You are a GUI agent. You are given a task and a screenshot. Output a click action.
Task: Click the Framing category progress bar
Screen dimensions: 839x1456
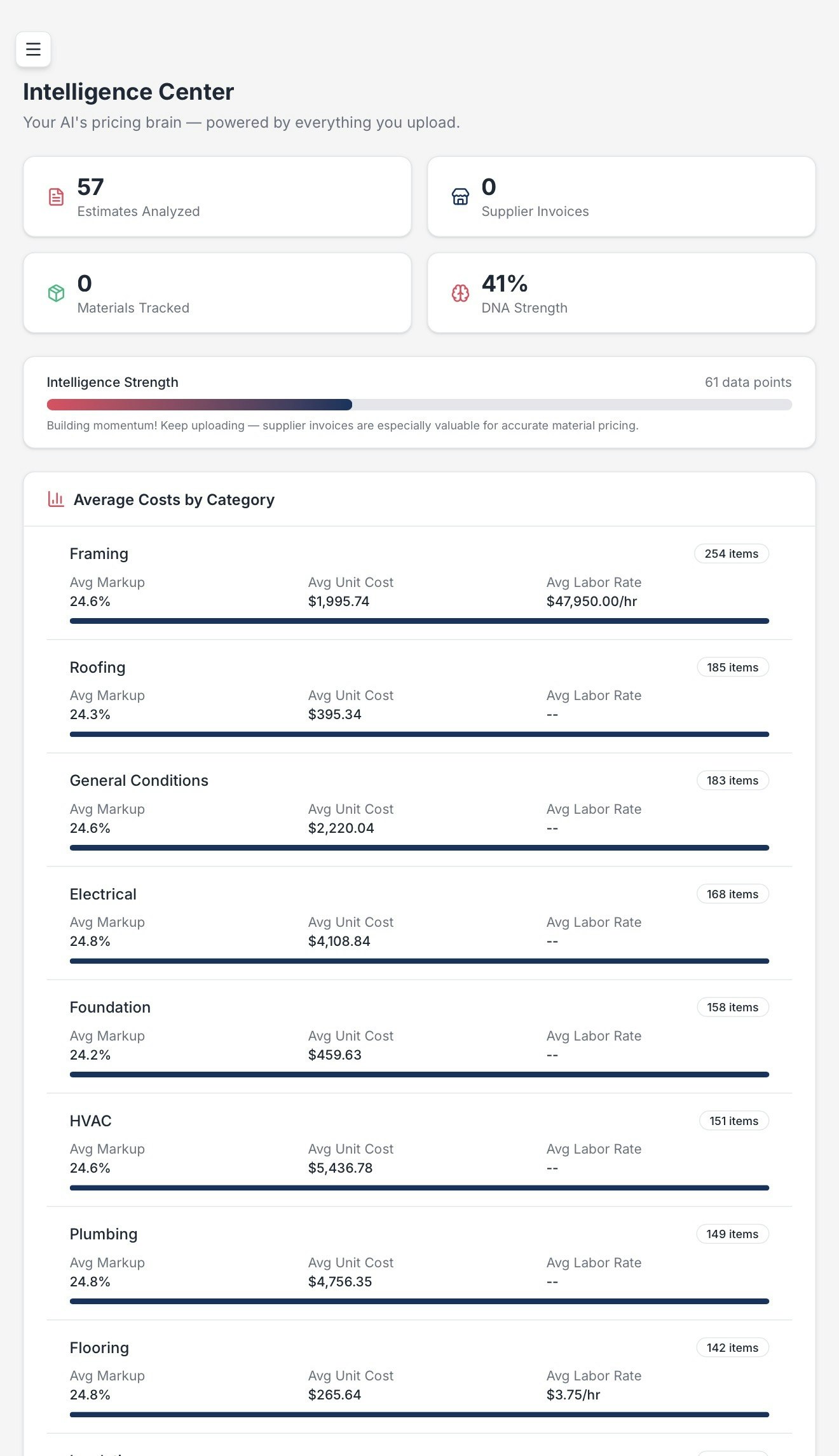coord(419,621)
